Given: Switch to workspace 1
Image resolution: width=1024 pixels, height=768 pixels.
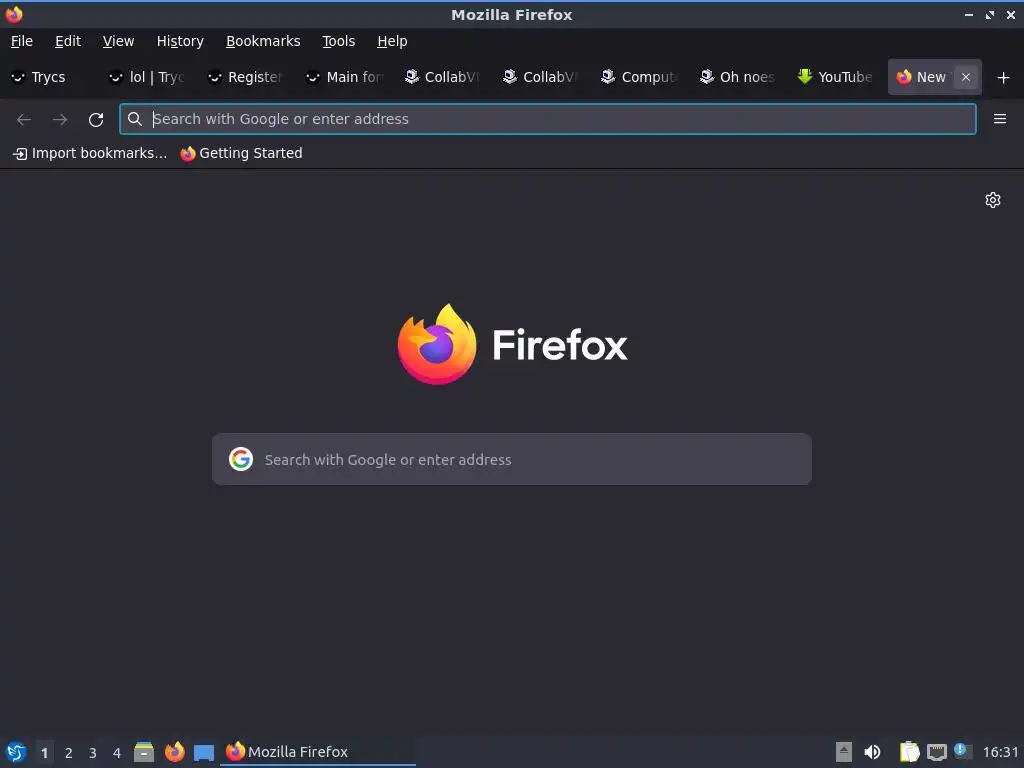Looking at the screenshot, I should [44, 753].
